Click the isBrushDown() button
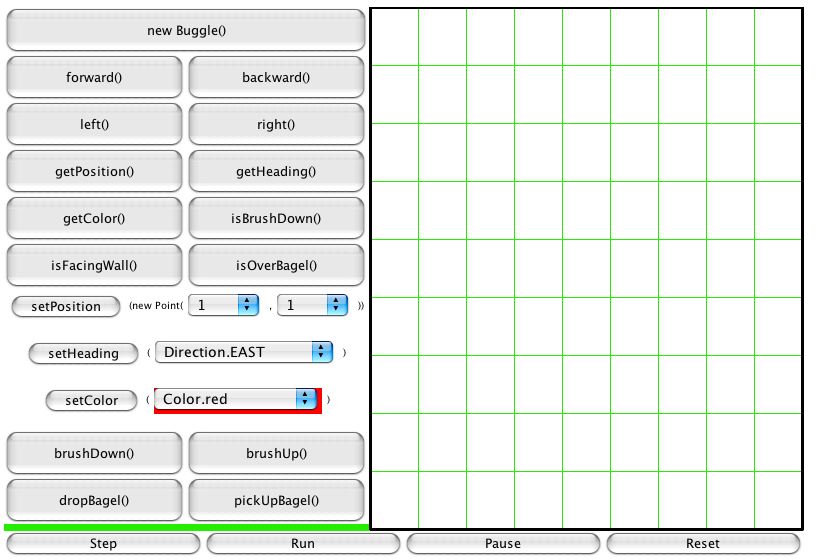Screen dimensions: 822x559 276,218
